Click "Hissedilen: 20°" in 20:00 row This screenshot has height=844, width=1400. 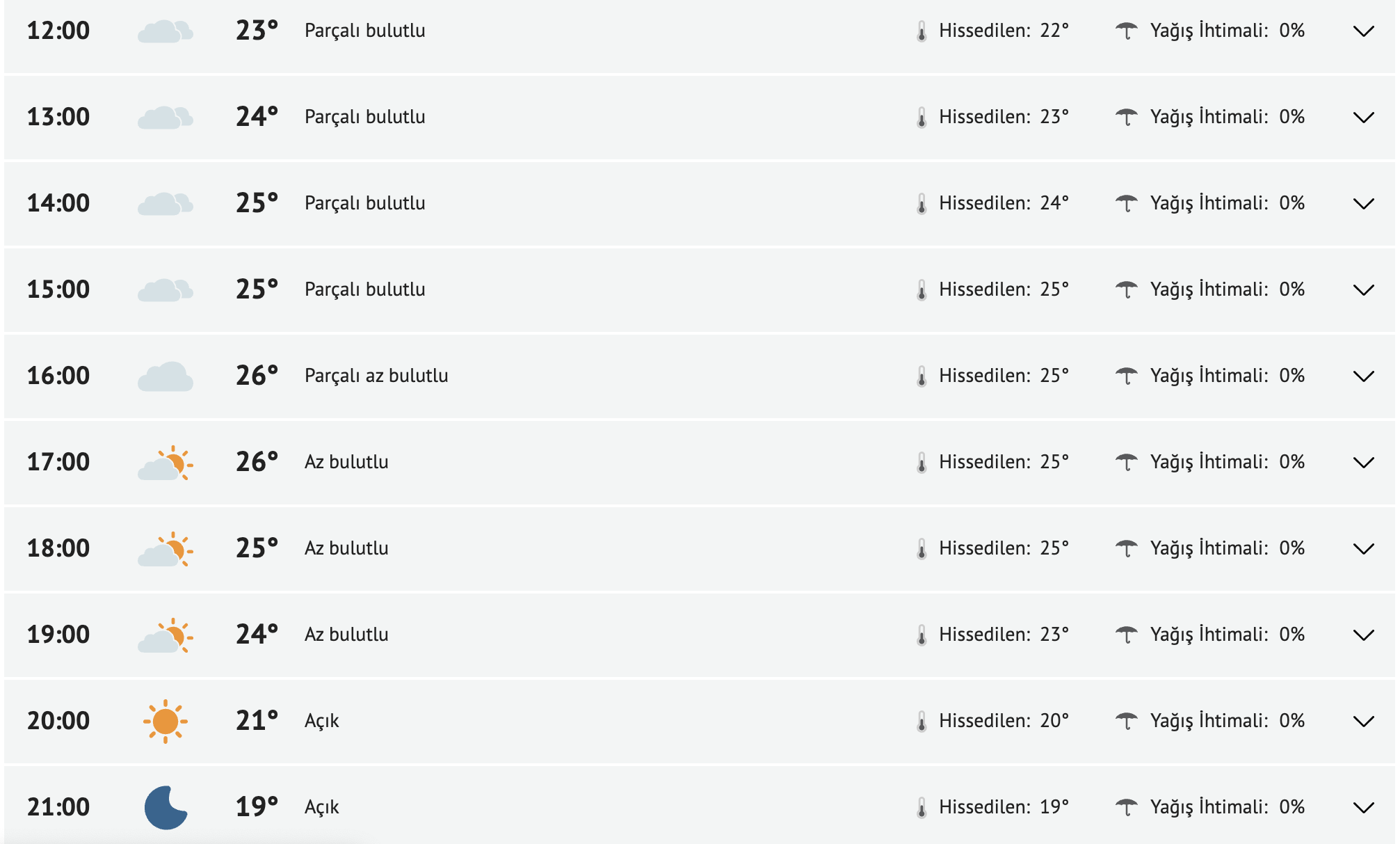(1003, 721)
